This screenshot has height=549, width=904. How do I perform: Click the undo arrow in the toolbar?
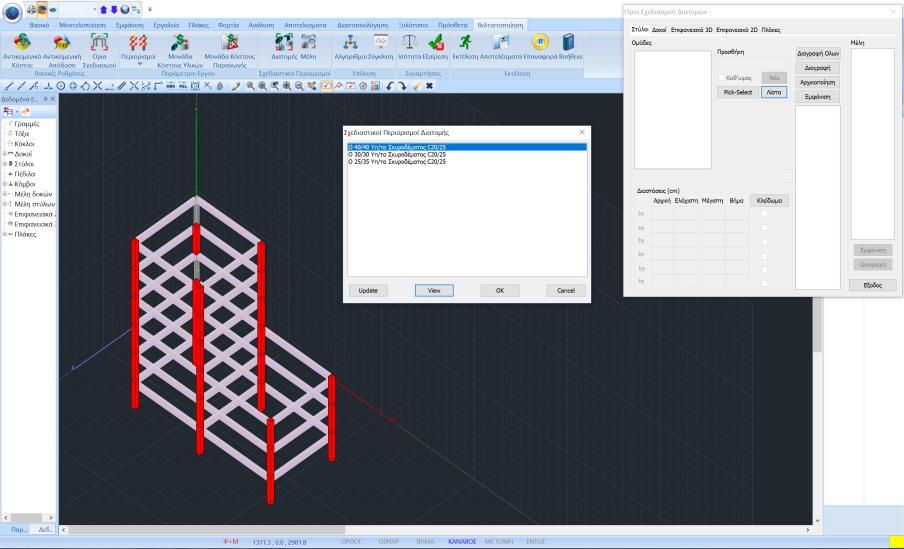[x=390, y=86]
